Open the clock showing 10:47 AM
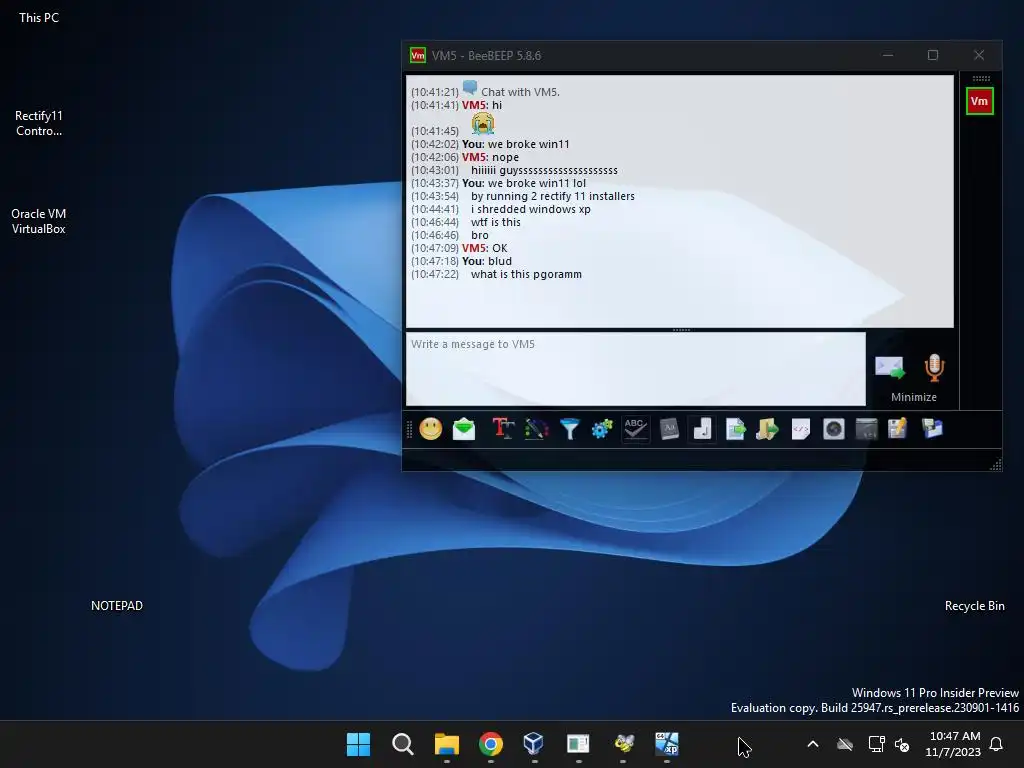Viewport: 1024px width, 768px height. tap(954, 744)
